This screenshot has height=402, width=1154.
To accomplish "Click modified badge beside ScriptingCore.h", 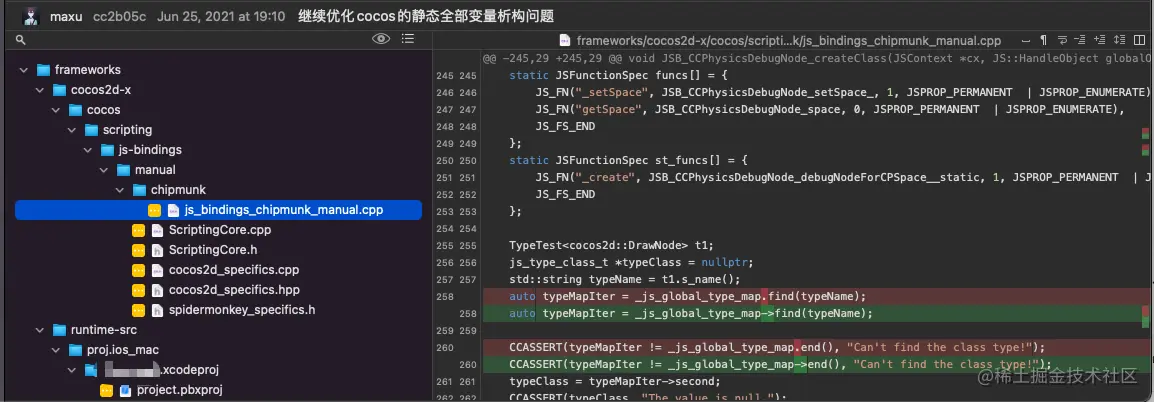I will (138, 250).
